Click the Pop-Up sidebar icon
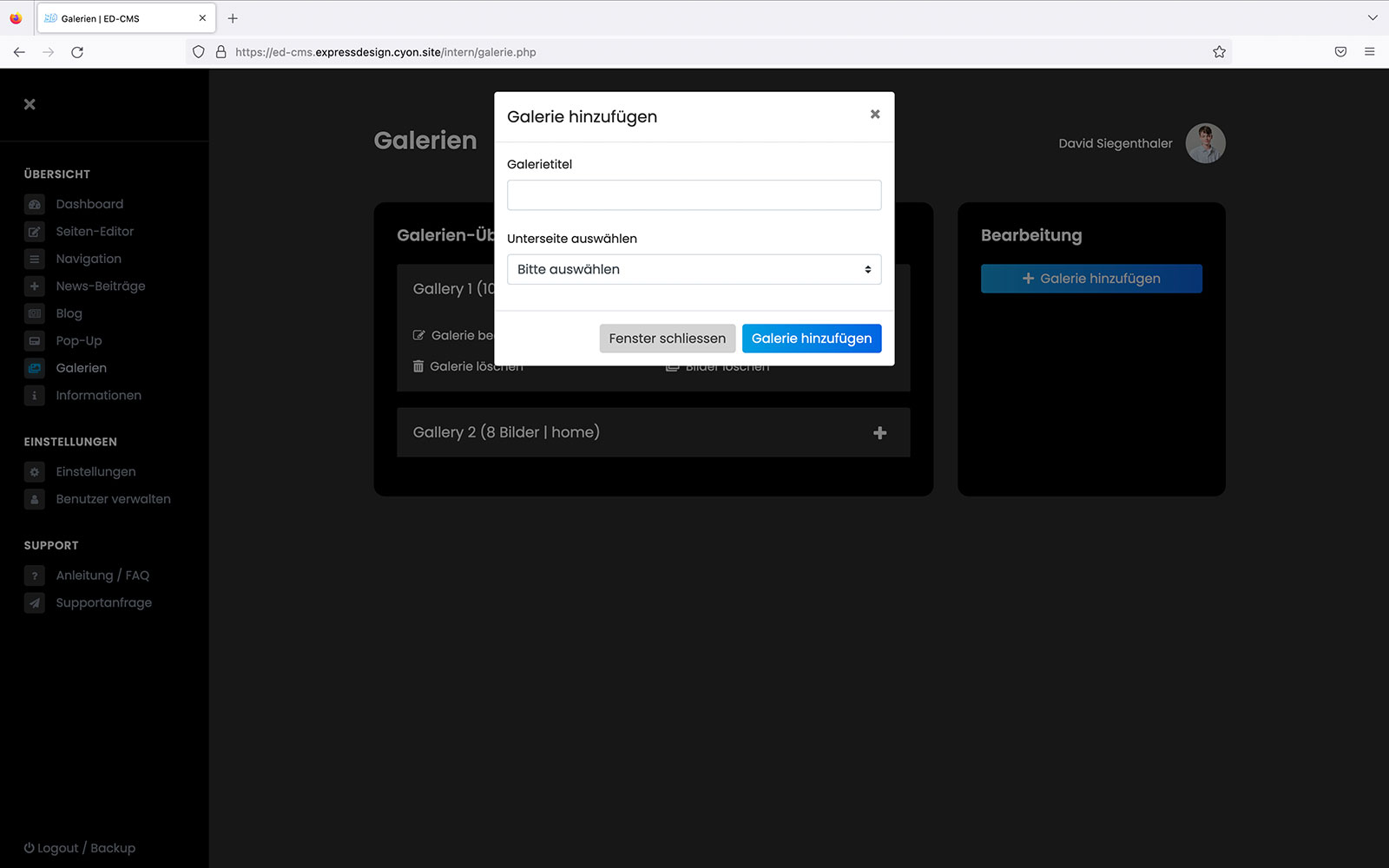Viewport: 1389px width, 868px height. pyautogui.click(x=35, y=341)
